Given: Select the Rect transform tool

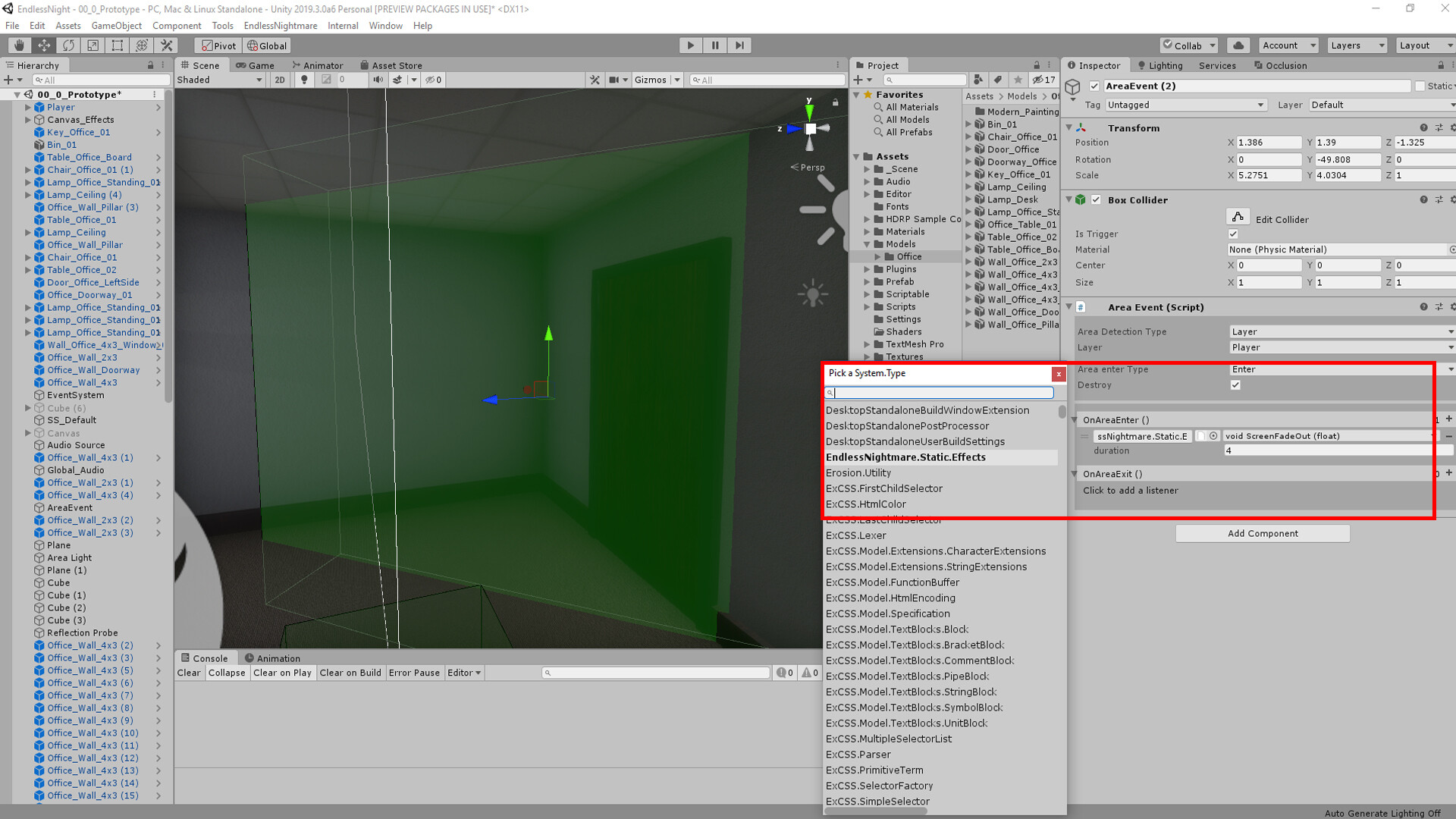Looking at the screenshot, I should 117,45.
